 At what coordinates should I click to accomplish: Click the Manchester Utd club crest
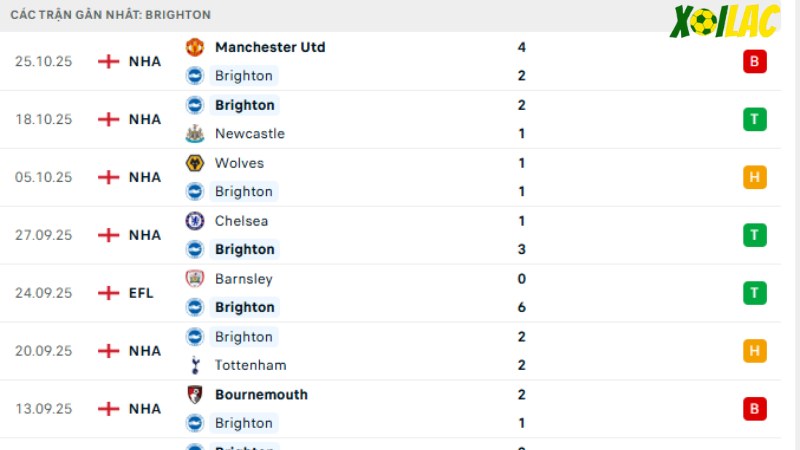point(194,47)
